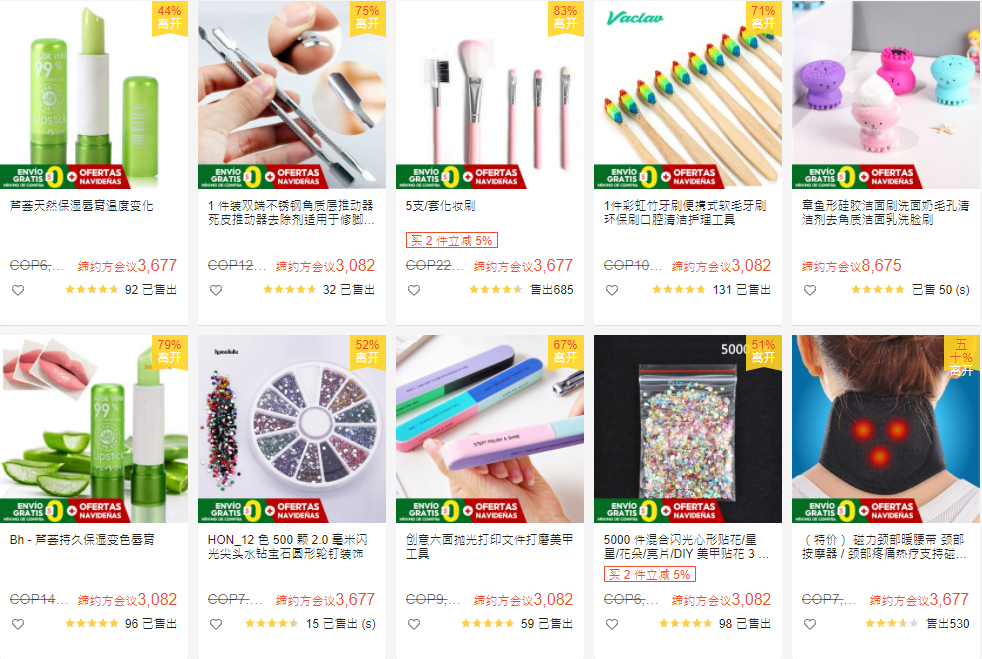Click 买 2 件立减 5% tag on sequins
Image resolution: width=982 pixels, height=659 pixels.
click(649, 574)
